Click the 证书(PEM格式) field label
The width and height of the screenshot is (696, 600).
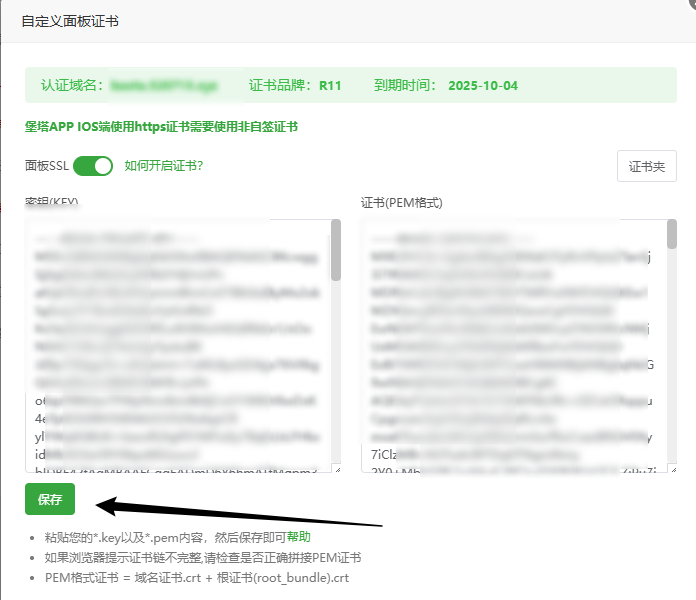(x=401, y=202)
